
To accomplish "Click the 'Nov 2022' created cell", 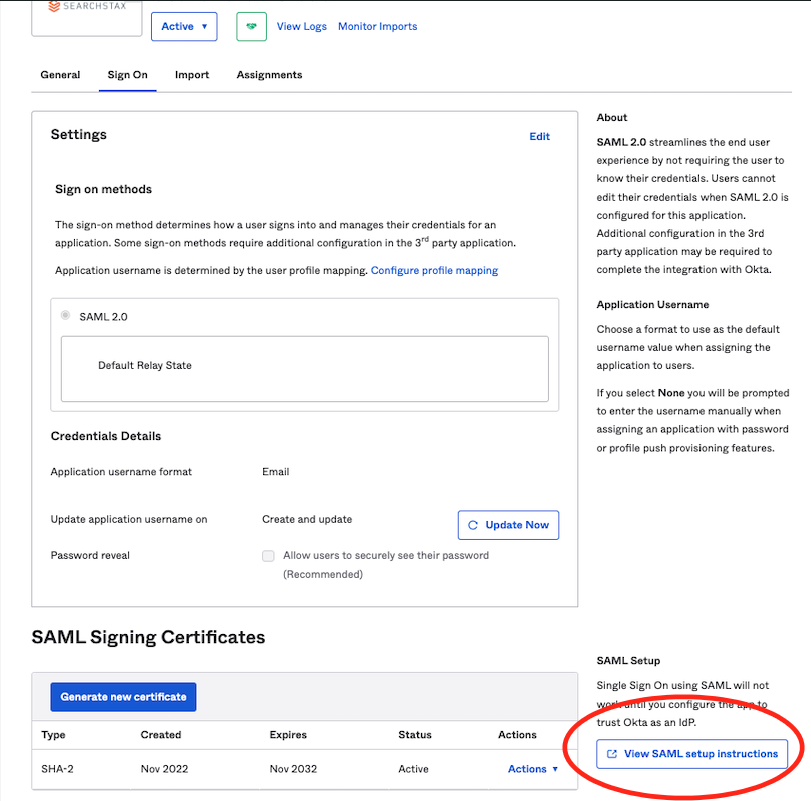I will [164, 769].
